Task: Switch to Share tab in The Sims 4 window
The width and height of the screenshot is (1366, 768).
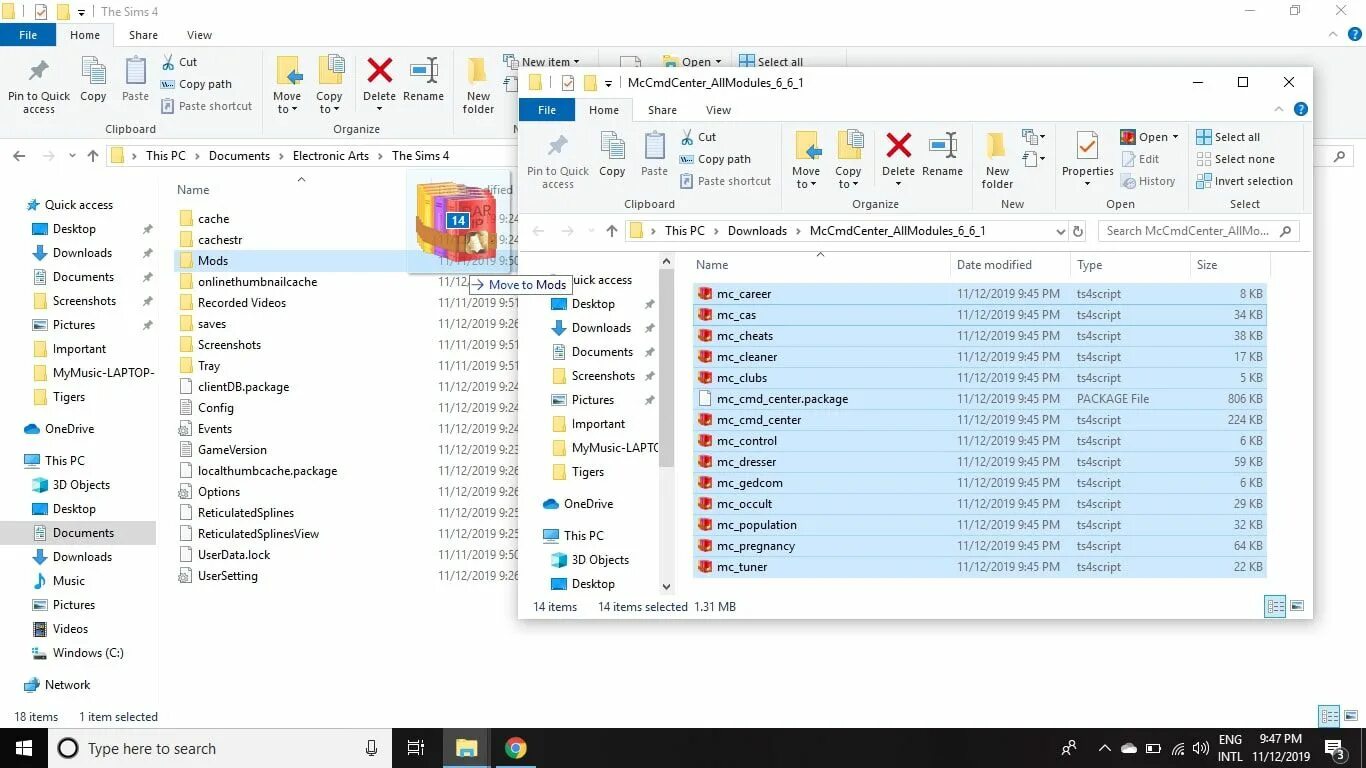Action: (x=143, y=35)
